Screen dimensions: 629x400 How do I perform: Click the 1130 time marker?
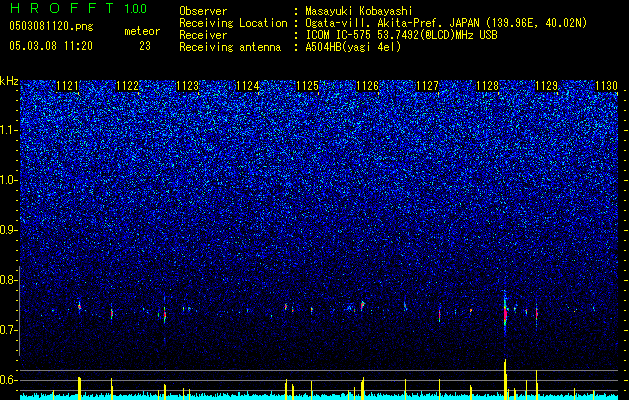(607, 86)
